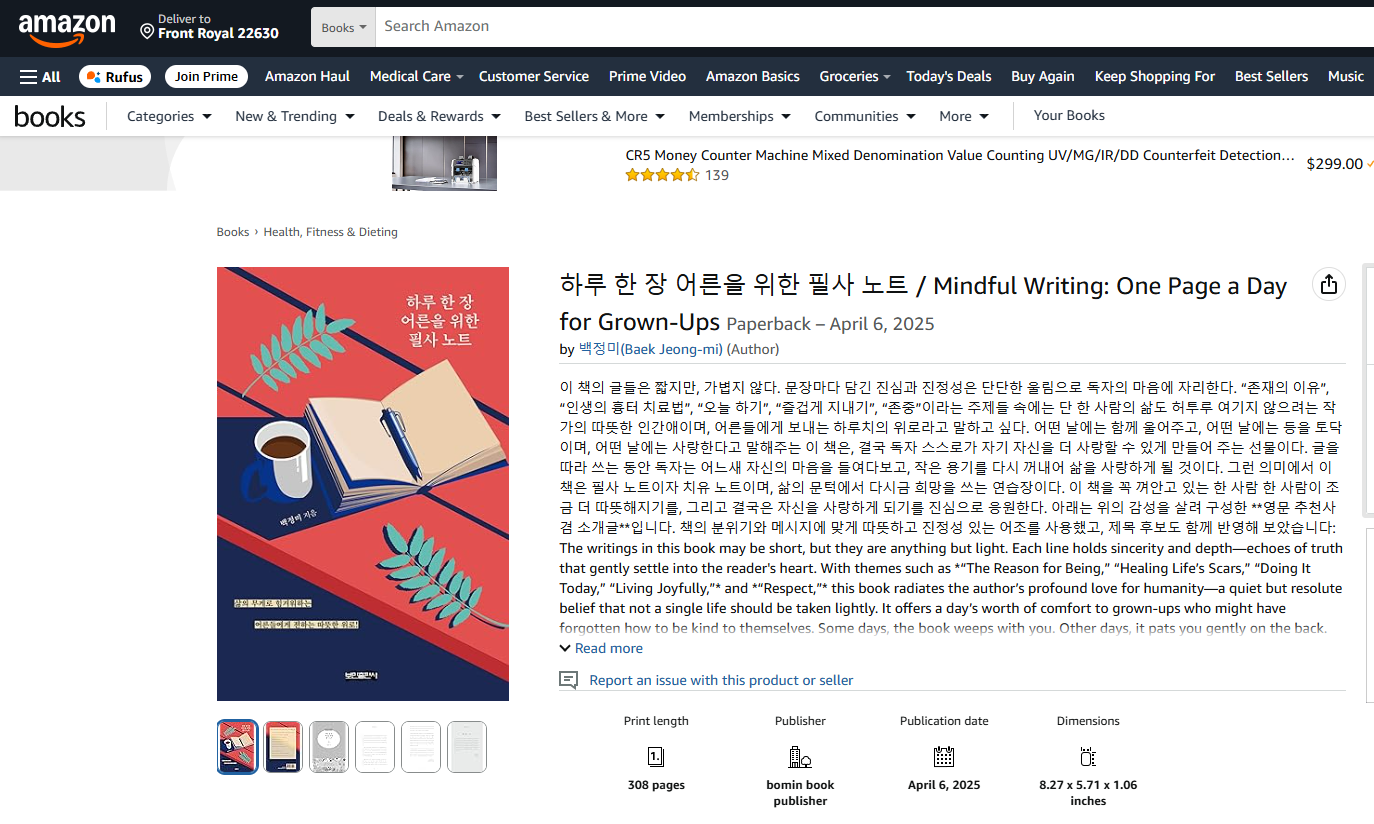Open the Deliver to Front Royal location selector
This screenshot has width=1374, height=824.
tap(209, 27)
